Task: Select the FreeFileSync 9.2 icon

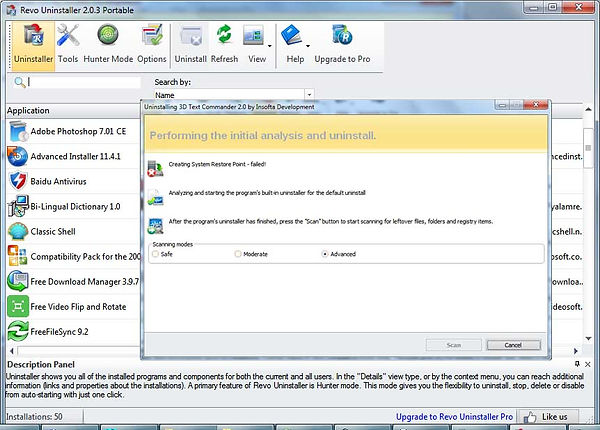Action: [18, 331]
